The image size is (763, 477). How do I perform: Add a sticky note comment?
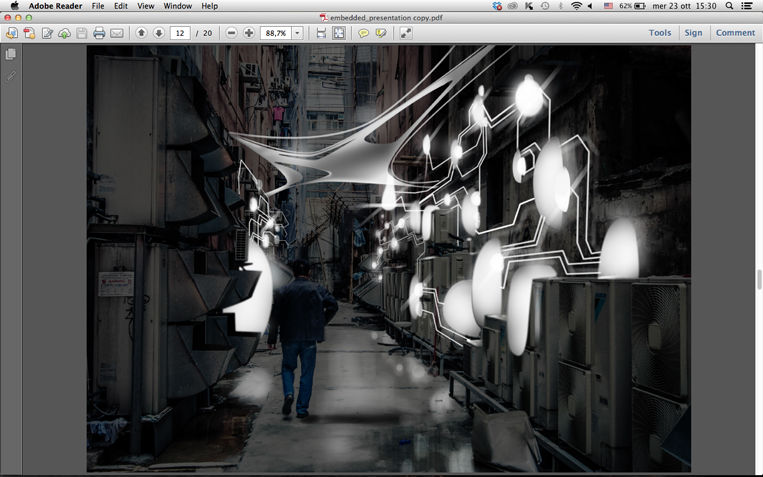[364, 33]
